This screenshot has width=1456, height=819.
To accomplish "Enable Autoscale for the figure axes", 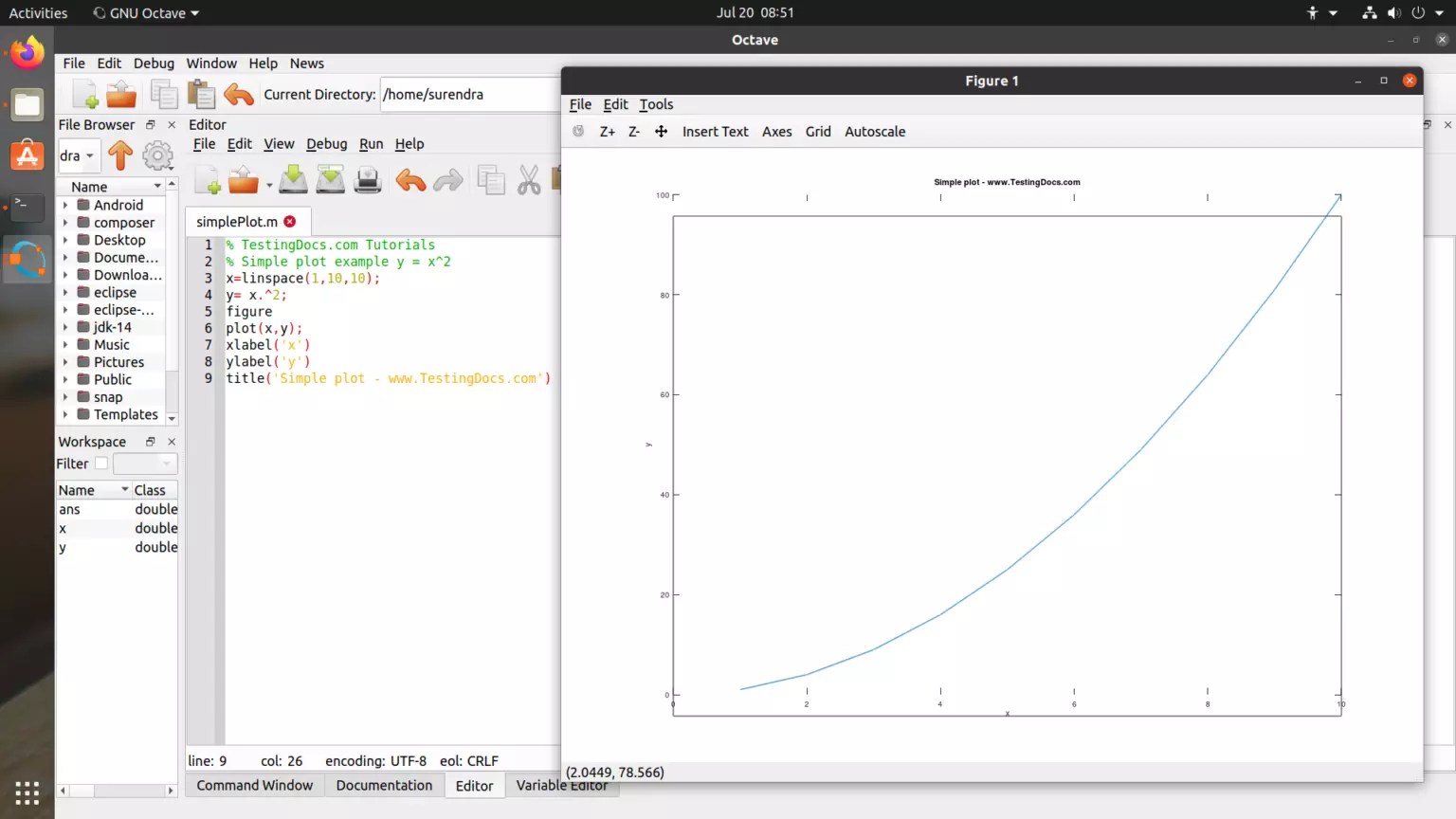I will [x=874, y=131].
